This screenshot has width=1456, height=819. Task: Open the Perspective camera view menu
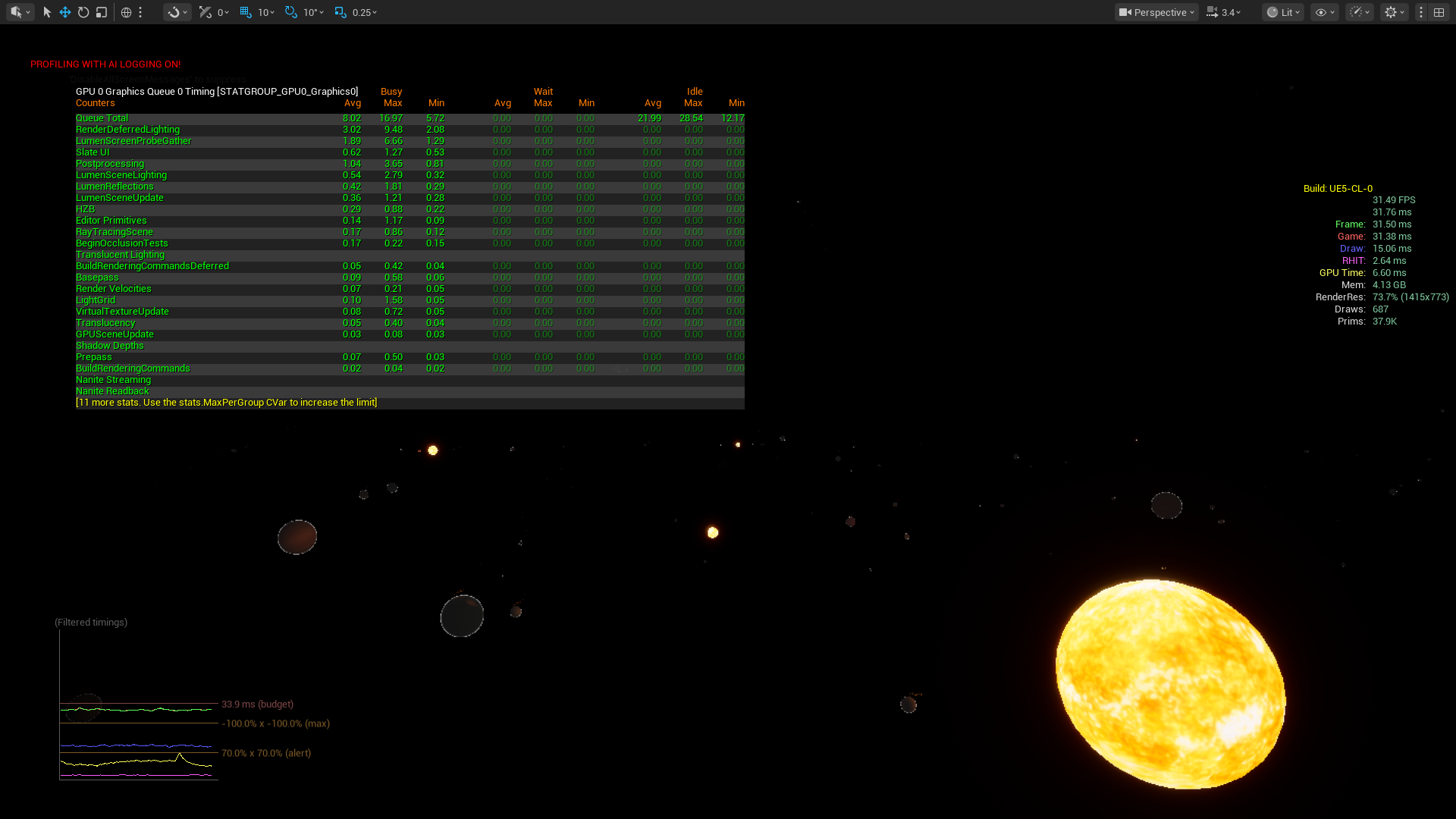point(1156,12)
